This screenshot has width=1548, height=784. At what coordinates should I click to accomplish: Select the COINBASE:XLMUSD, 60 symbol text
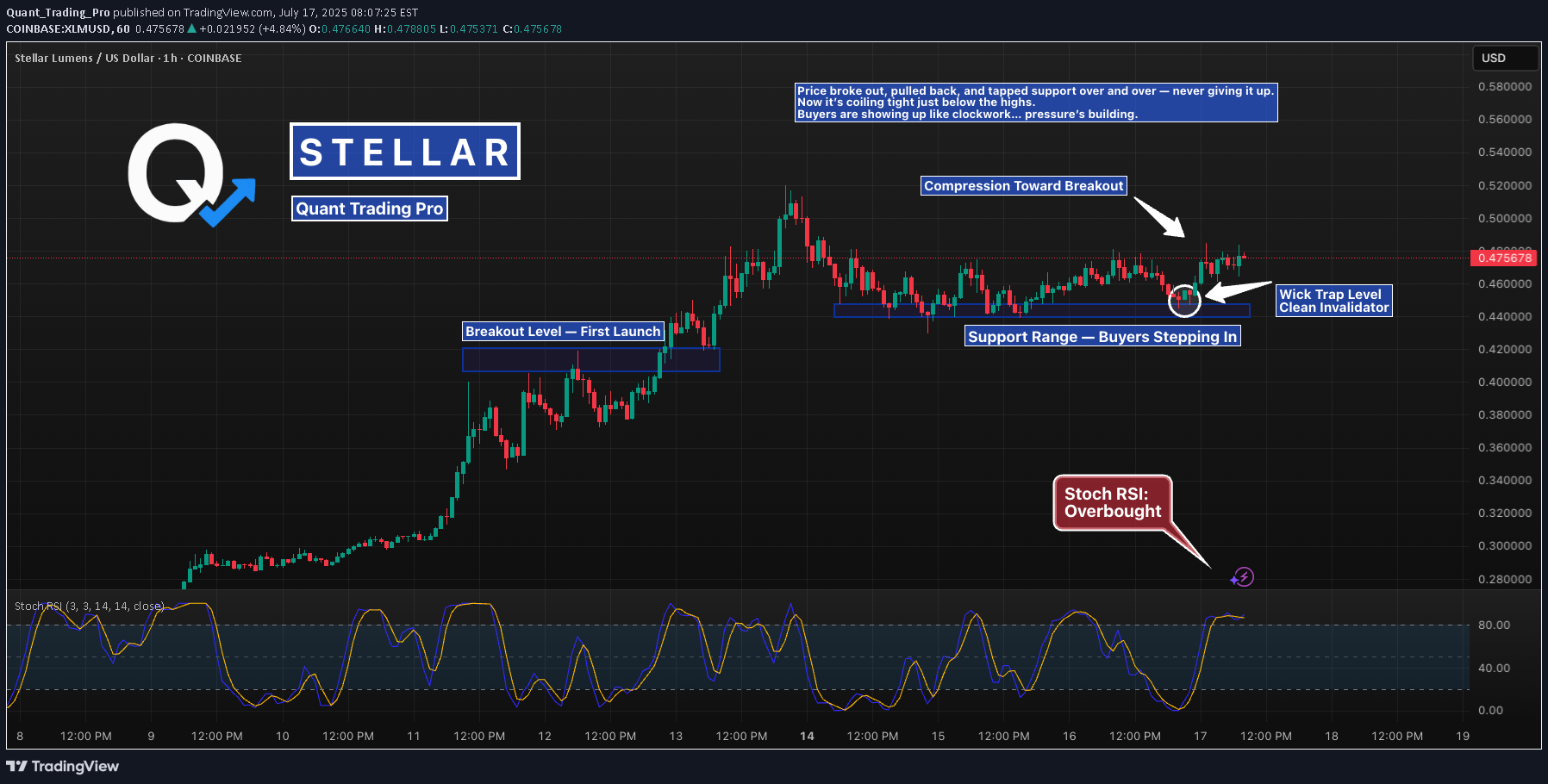coord(68,28)
